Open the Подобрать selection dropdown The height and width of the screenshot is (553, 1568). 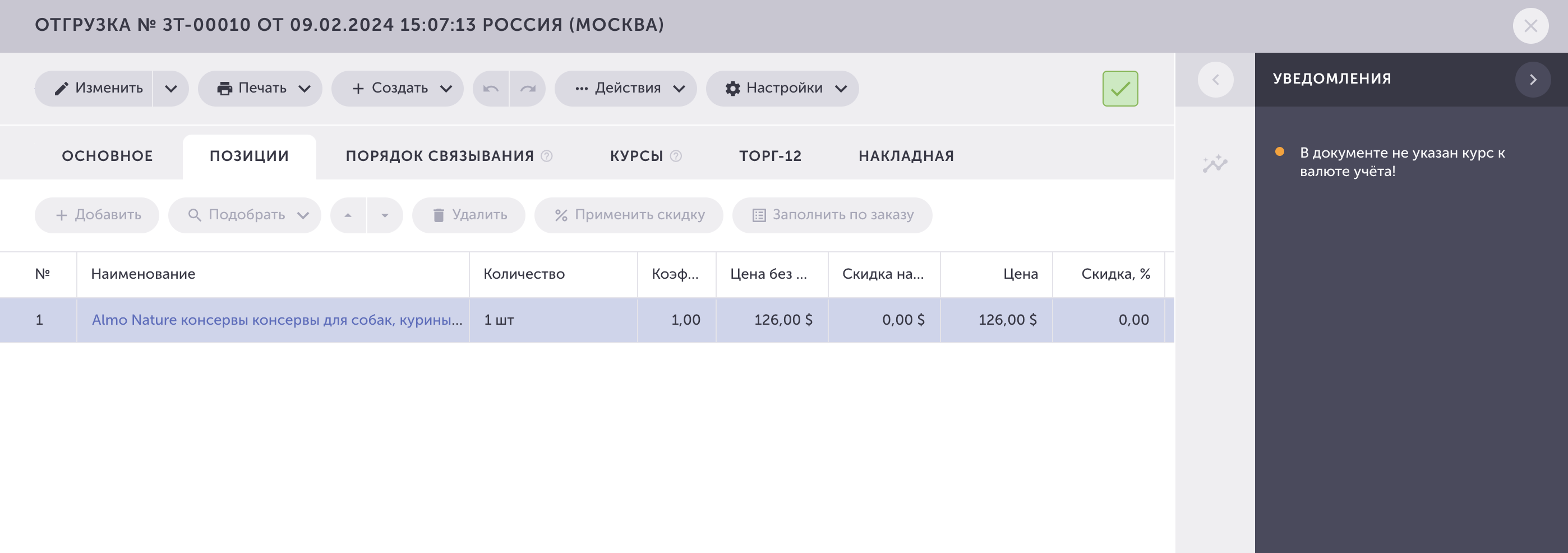(245, 215)
